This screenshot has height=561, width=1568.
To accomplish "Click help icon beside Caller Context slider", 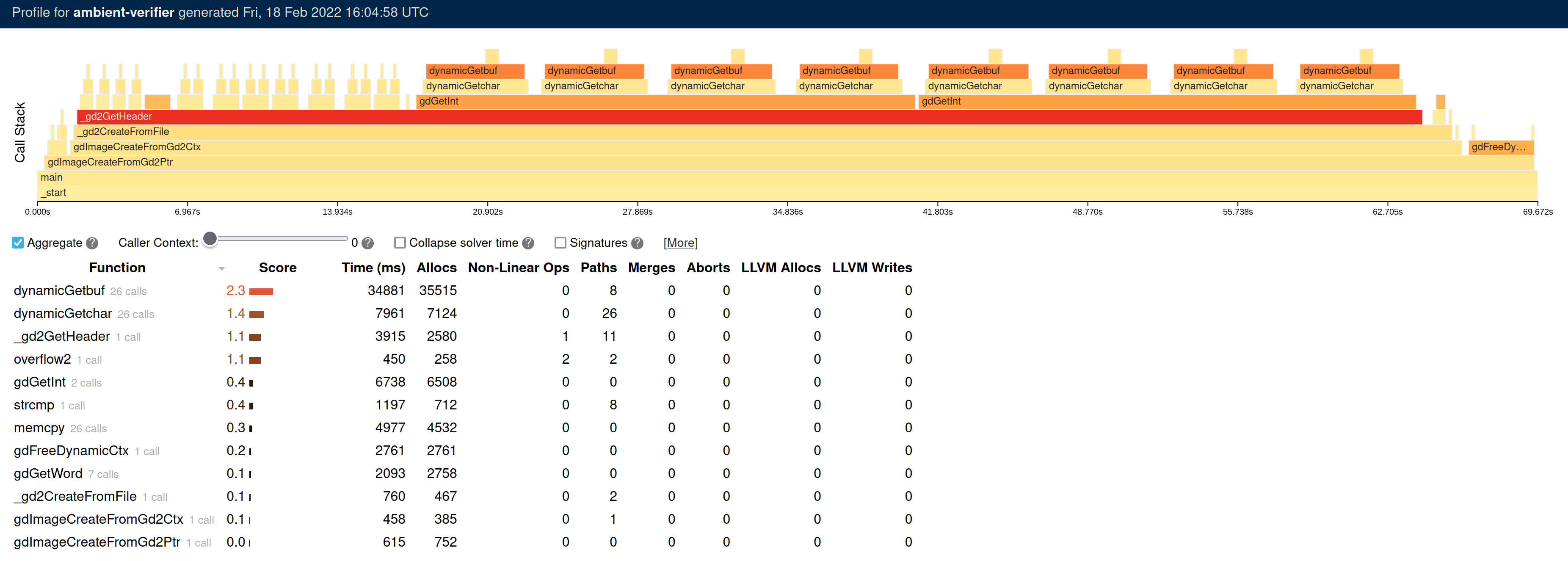I will [367, 243].
